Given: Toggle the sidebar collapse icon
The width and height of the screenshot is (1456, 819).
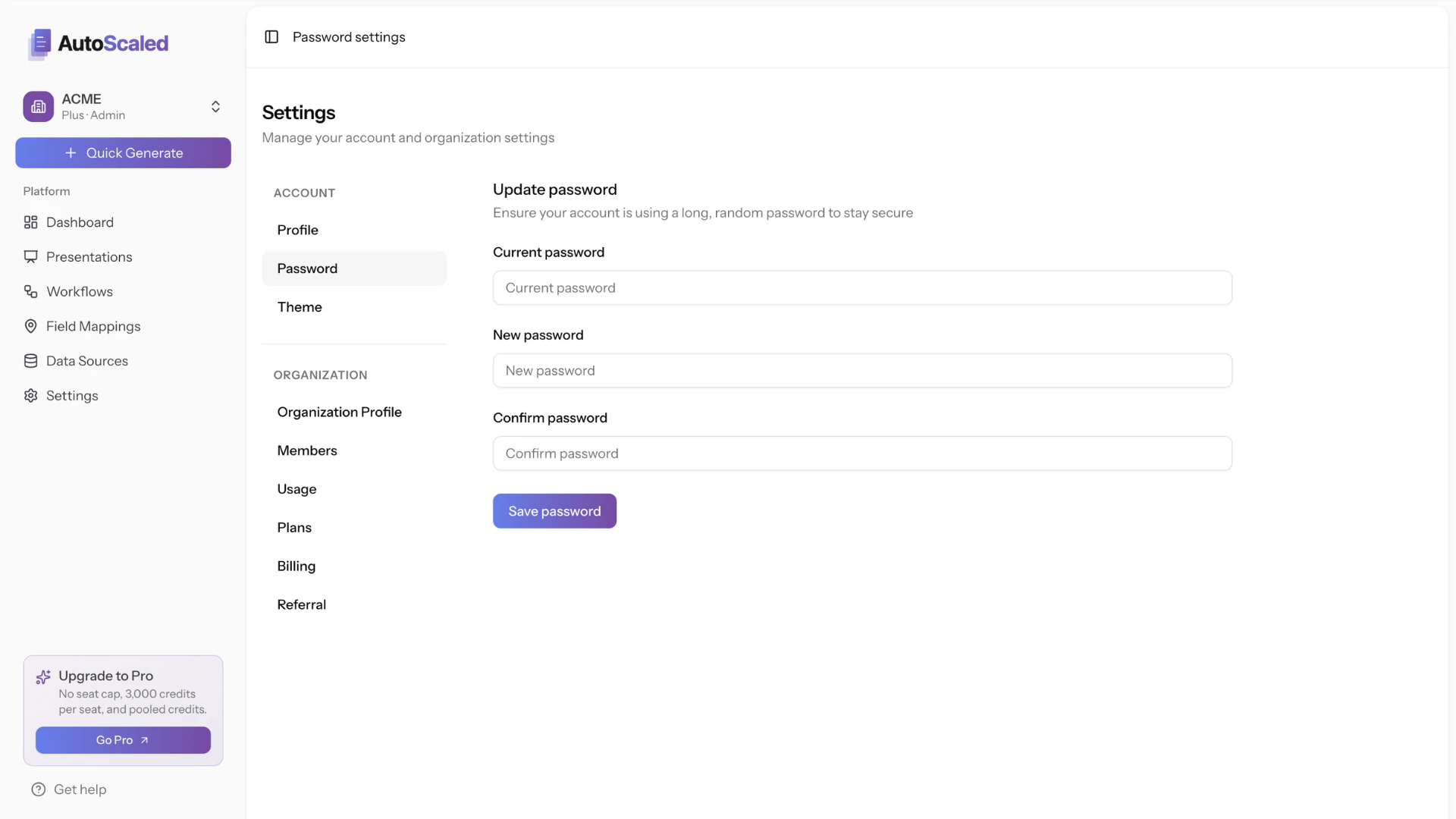Looking at the screenshot, I should click(271, 36).
